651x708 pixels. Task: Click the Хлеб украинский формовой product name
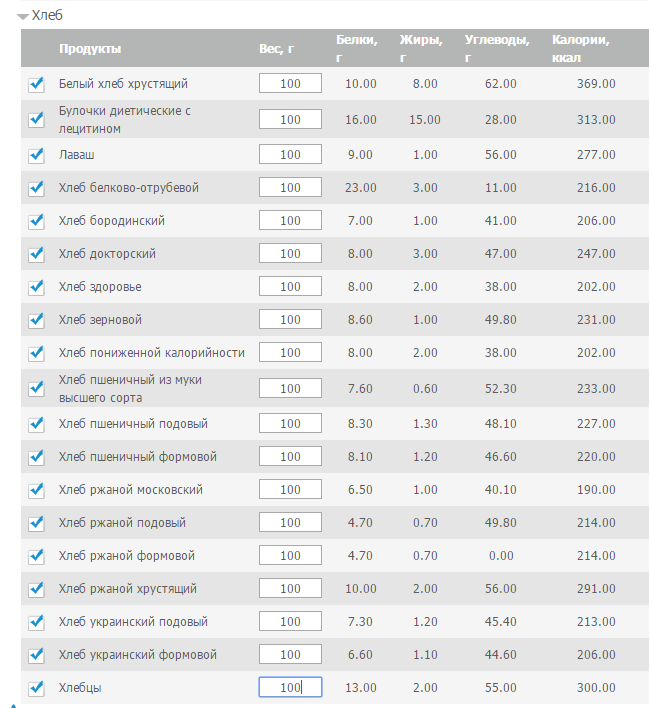pos(138,655)
